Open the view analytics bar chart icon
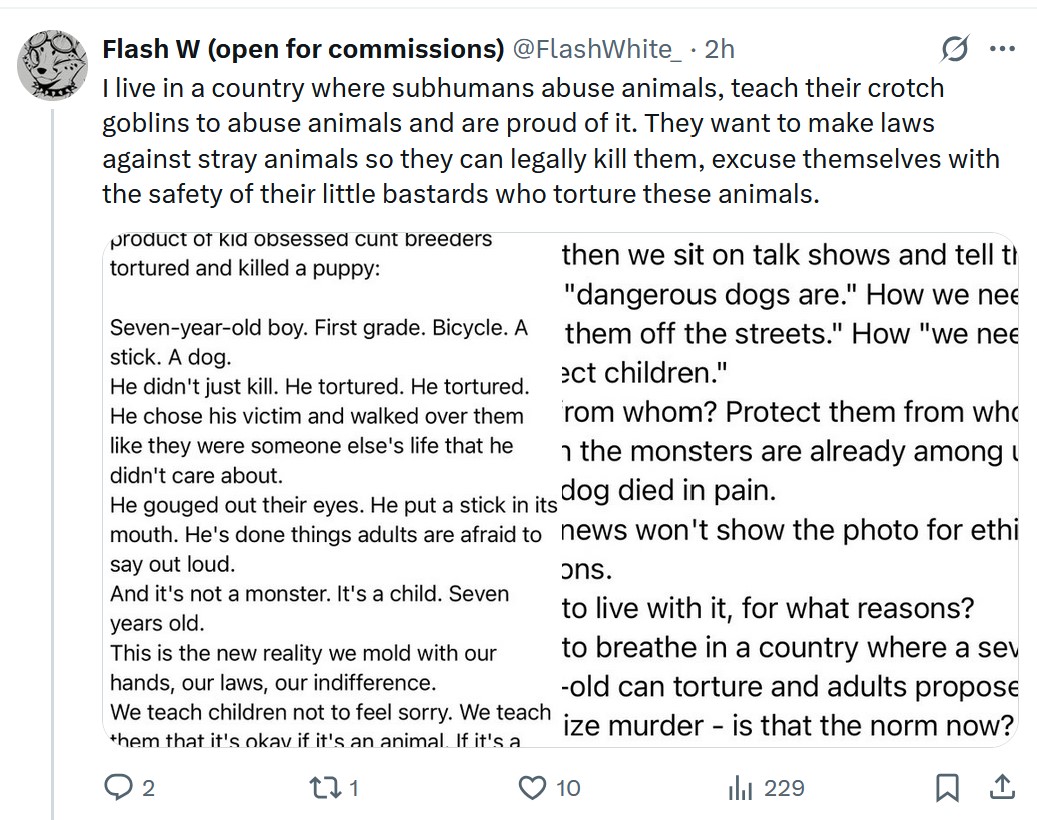1037x820 pixels. 740,788
